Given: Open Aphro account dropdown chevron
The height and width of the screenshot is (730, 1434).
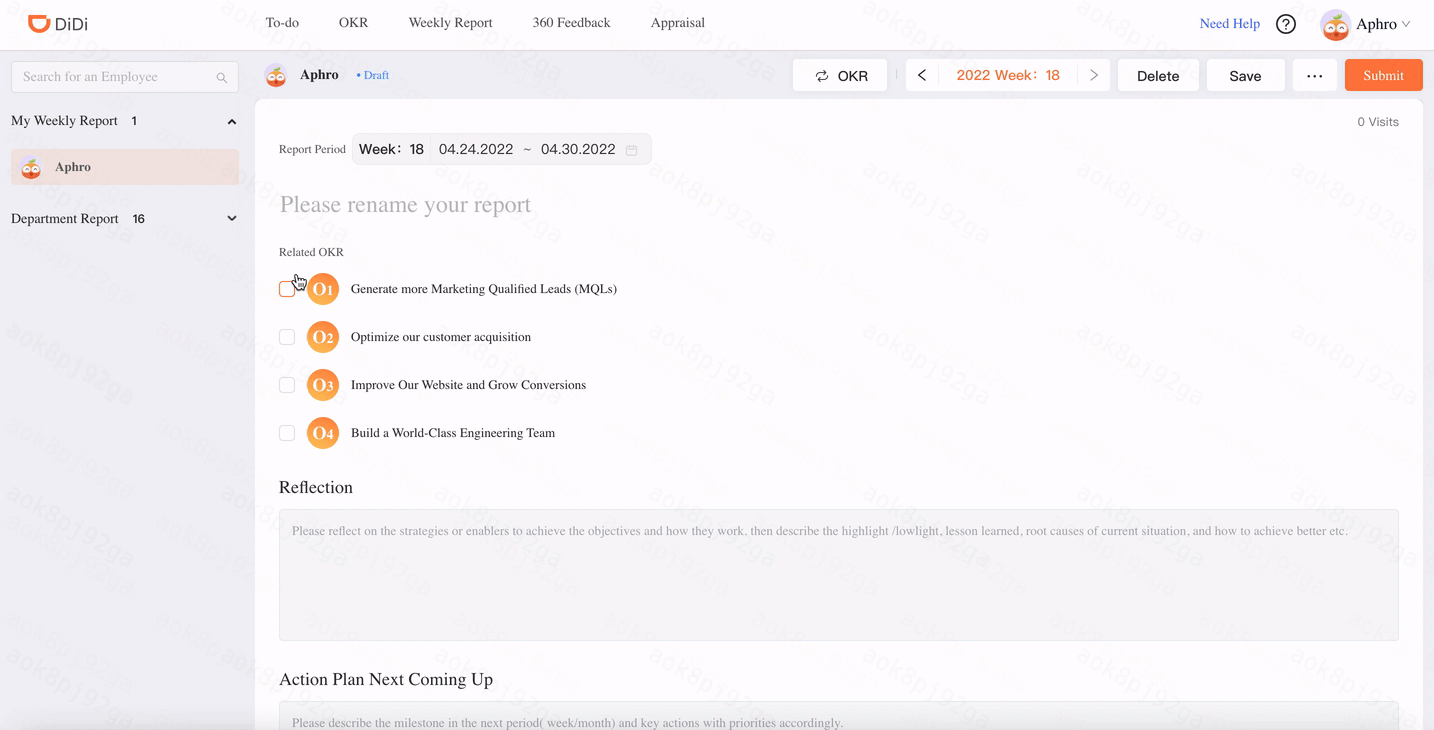Looking at the screenshot, I should click(1406, 24).
